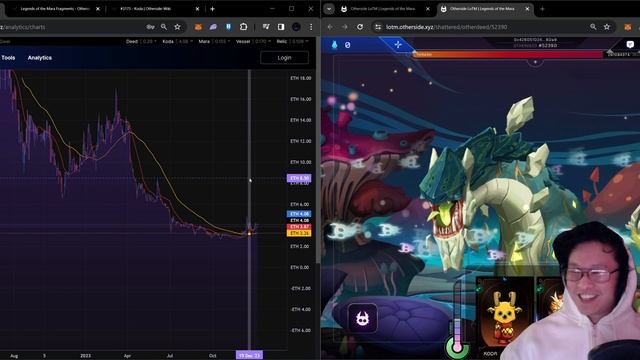The image size is (640, 360).
Task: Open the Koda price dropdown
Action: pyautogui.click(x=178, y=41)
